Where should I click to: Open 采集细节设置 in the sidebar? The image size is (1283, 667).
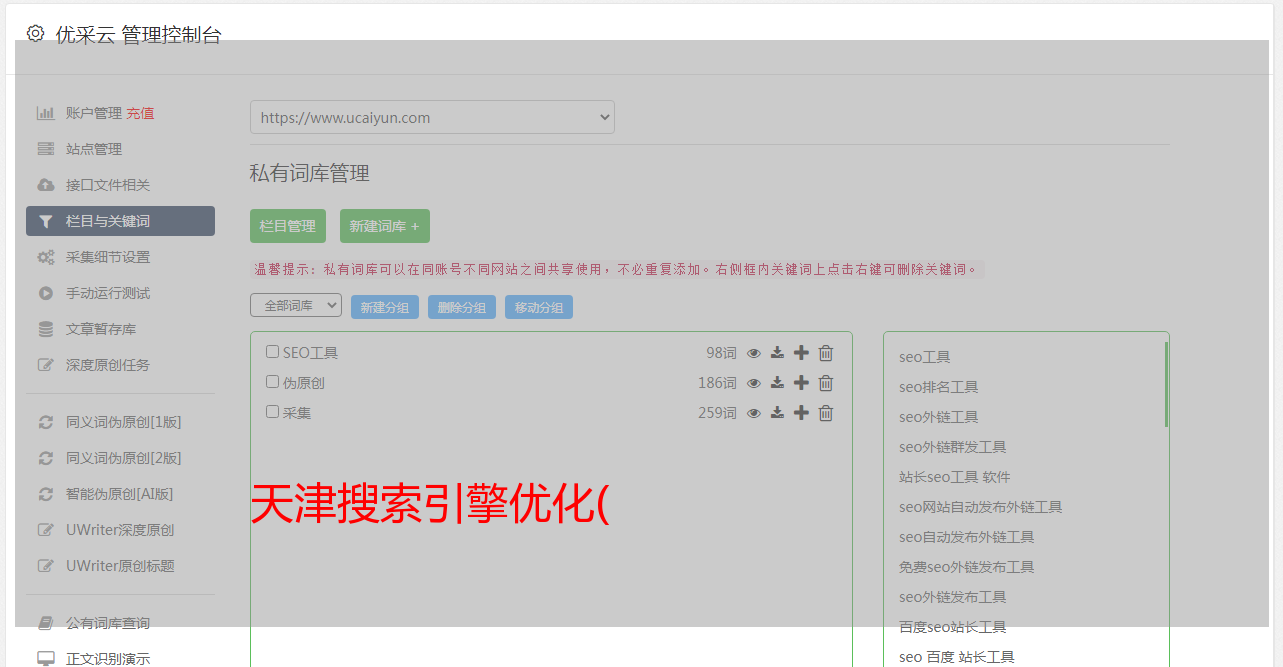tap(108, 257)
